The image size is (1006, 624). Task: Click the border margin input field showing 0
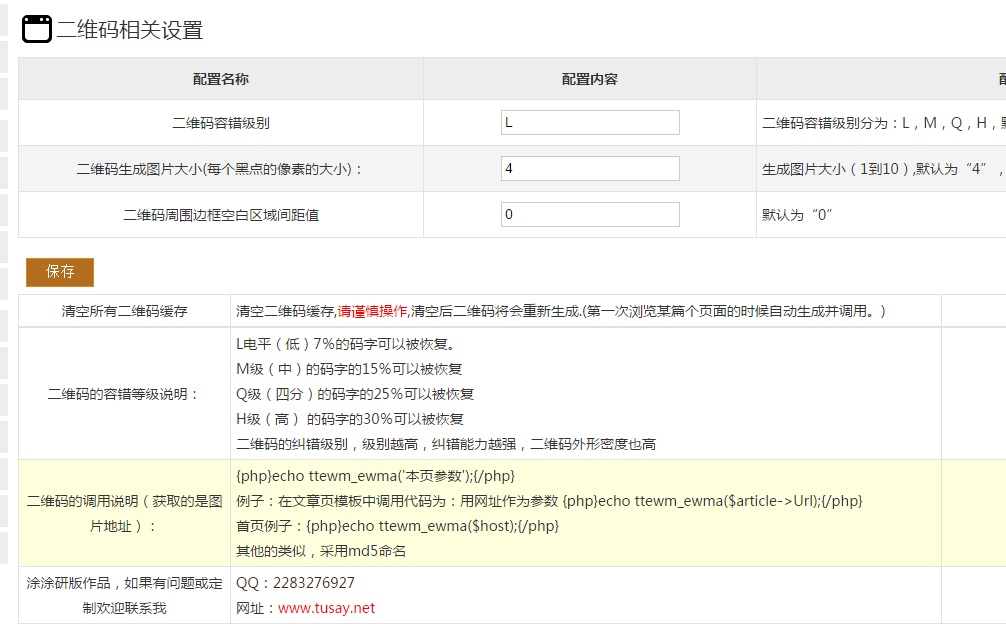[590, 215]
